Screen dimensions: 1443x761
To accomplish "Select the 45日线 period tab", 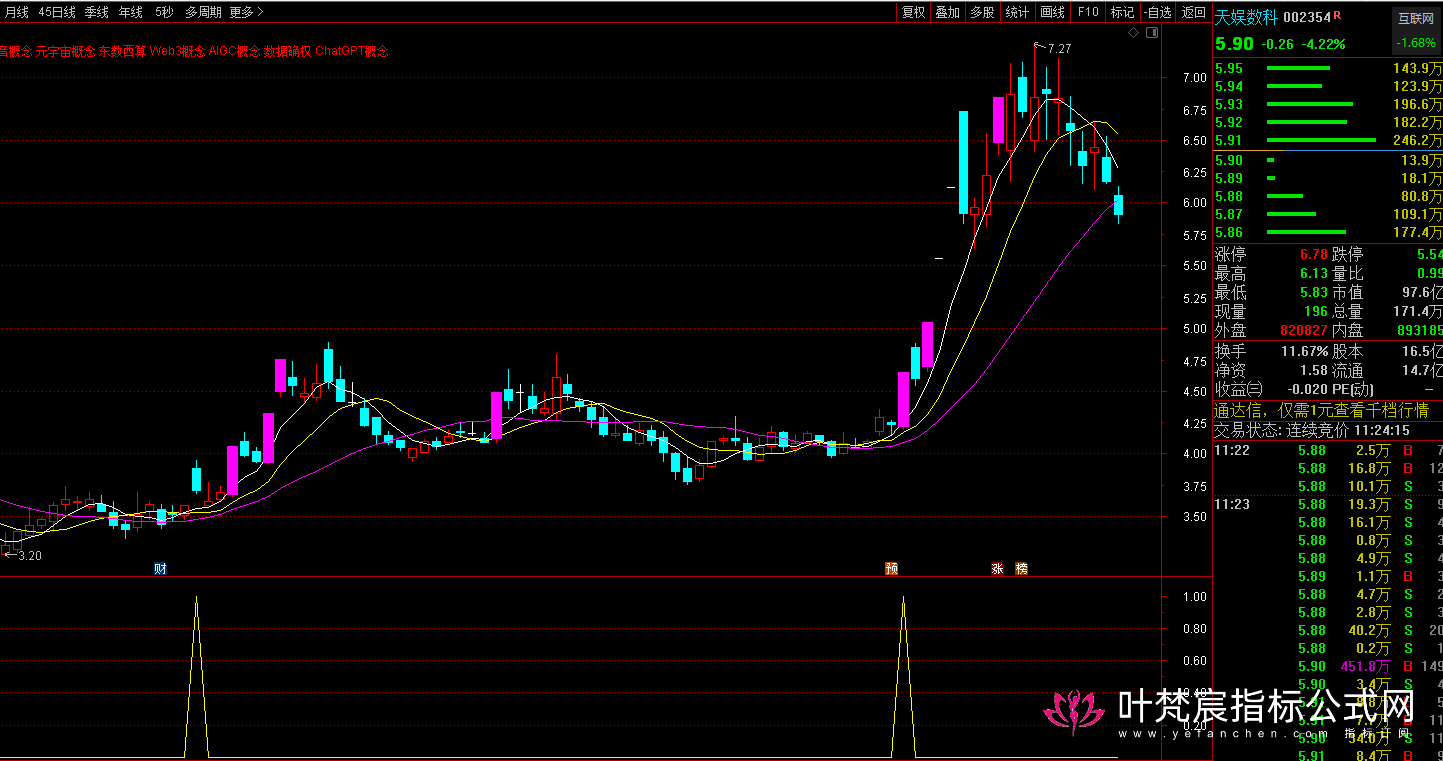I will 57,12.
